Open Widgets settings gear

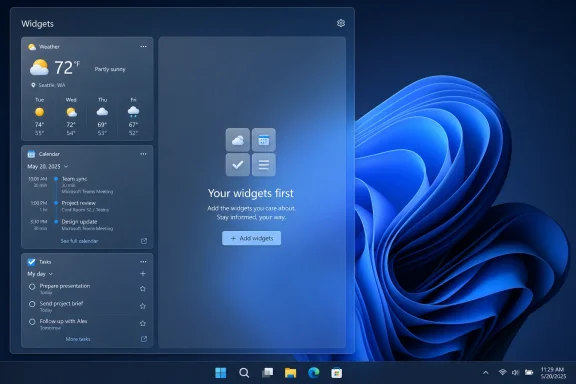coord(341,23)
